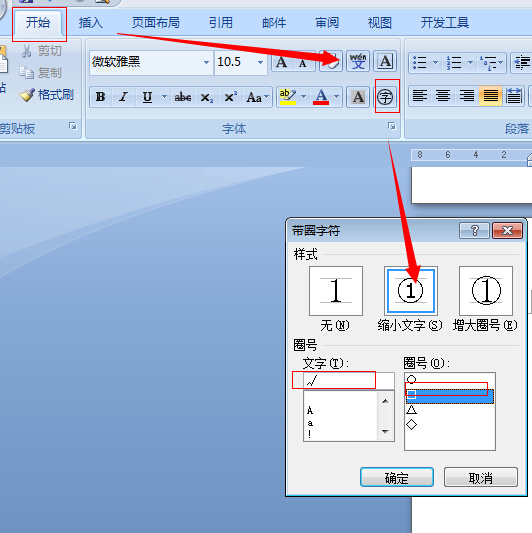
Task: Toggle justify alignment
Action: [490, 96]
